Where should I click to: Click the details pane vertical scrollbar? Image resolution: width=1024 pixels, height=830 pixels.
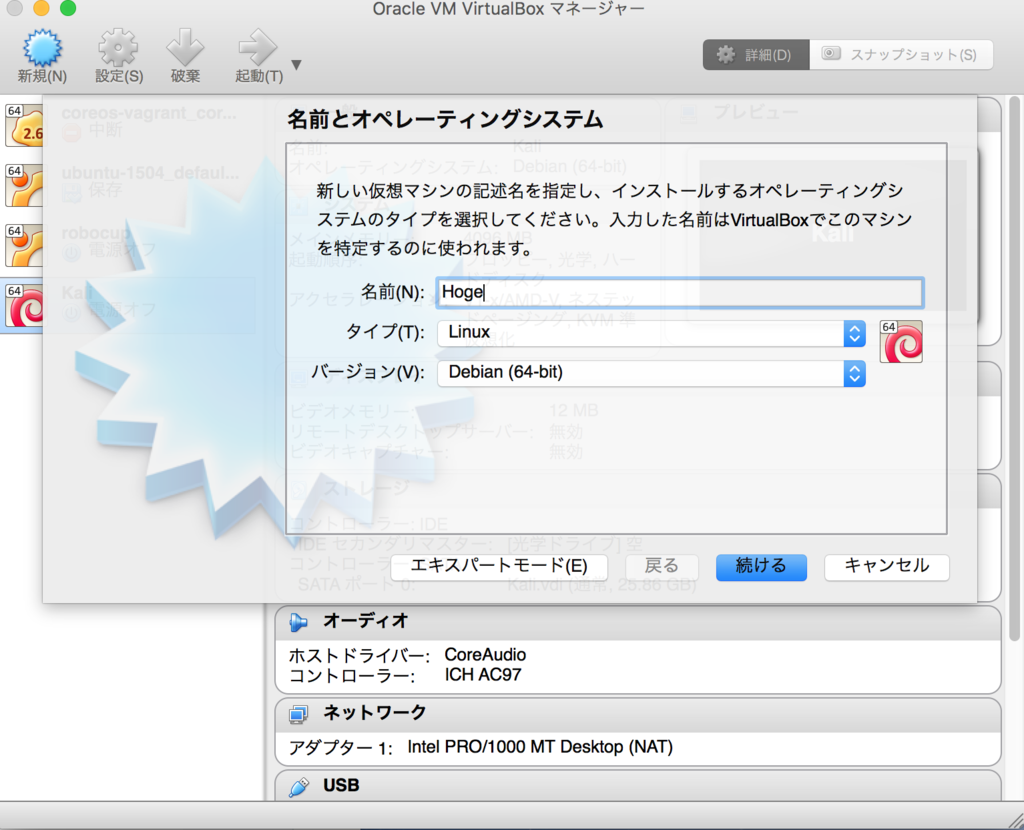pyautogui.click(x=1014, y=369)
